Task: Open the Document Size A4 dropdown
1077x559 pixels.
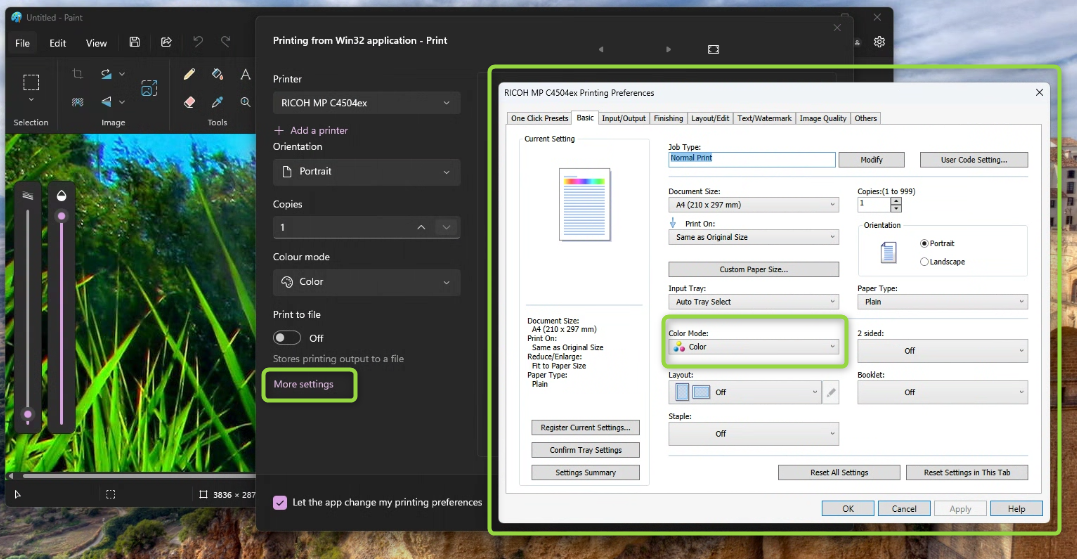Action: pyautogui.click(x=753, y=205)
